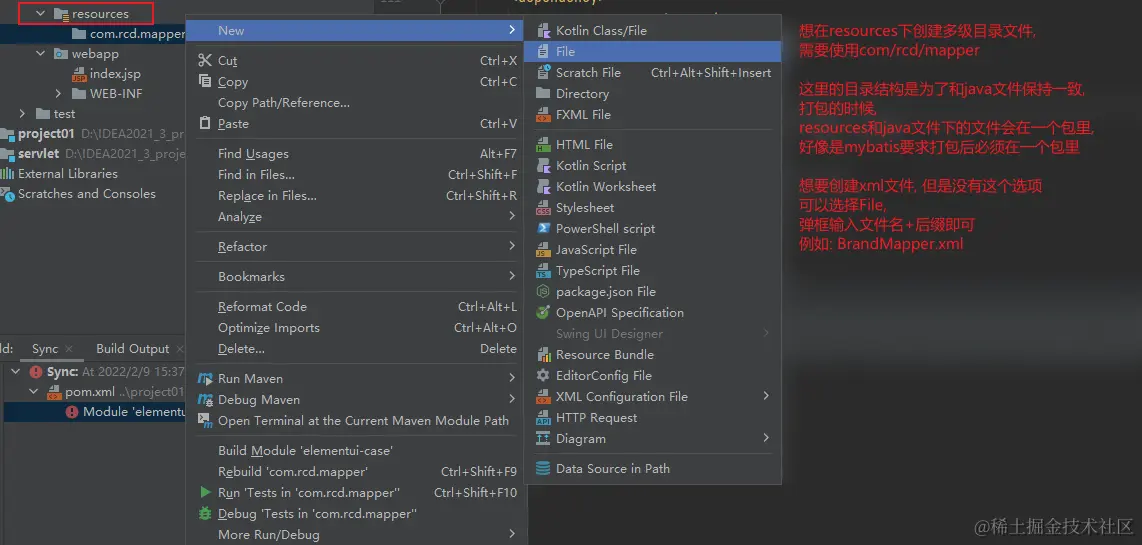Click the File icon in New submenu
This screenshot has width=1142, height=545.
click(x=543, y=52)
